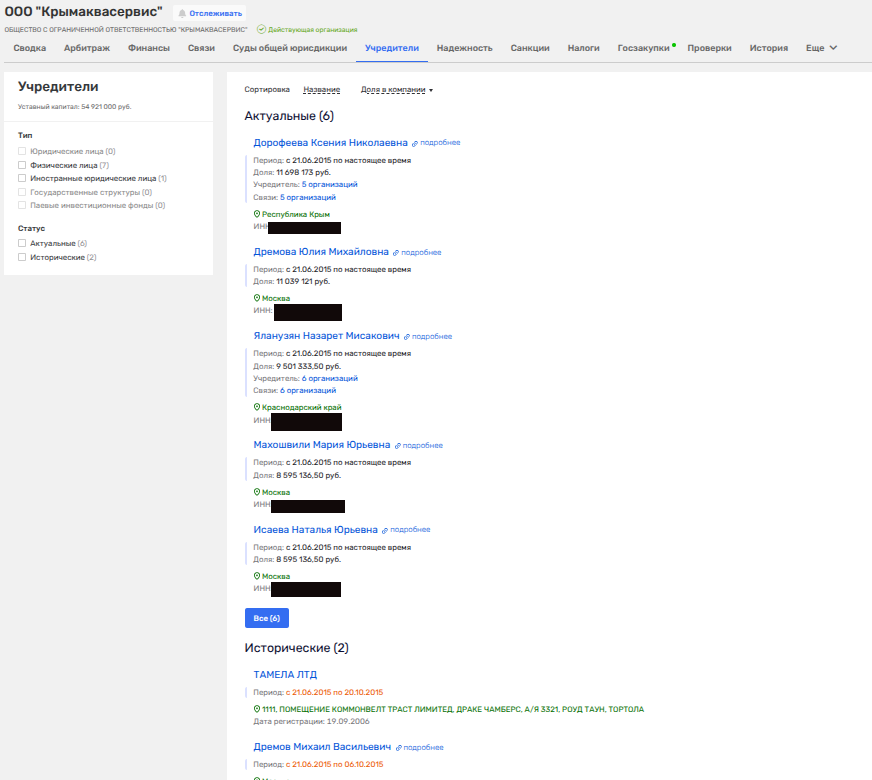Tick the Исторические status checkbox
The image size is (872, 780).
[x=22, y=257]
